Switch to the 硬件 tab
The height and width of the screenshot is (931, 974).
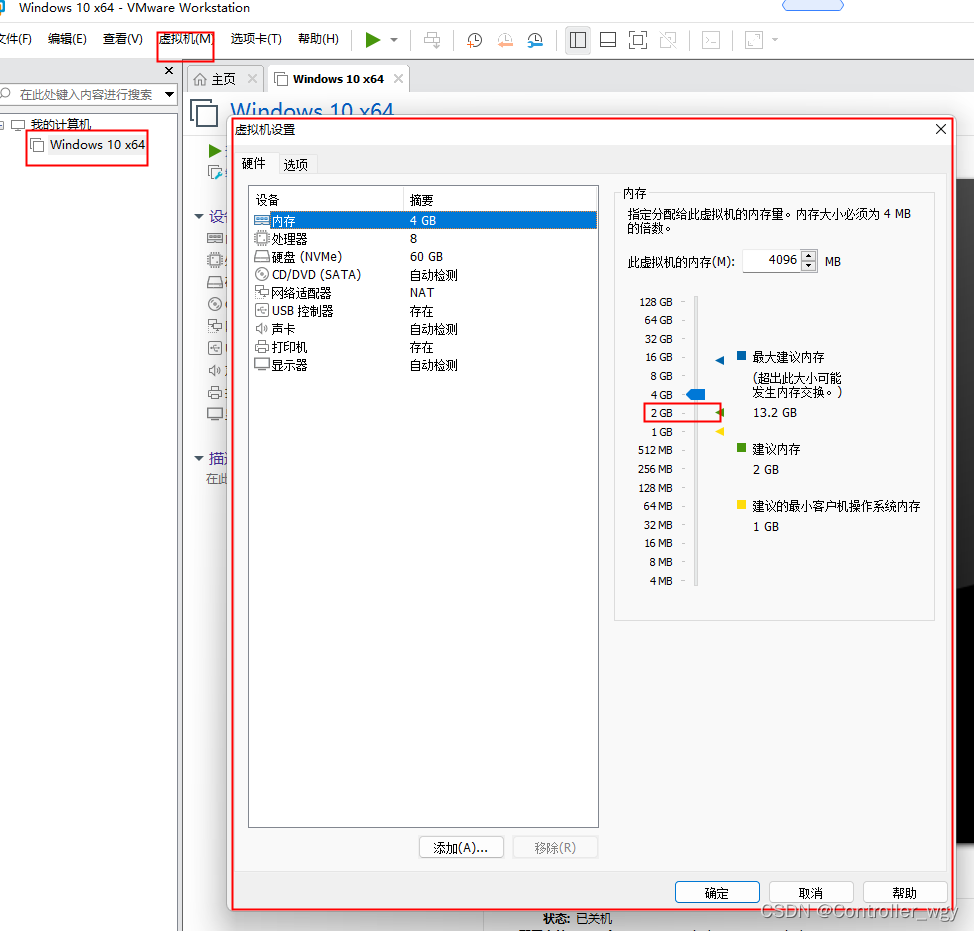[x=253, y=163]
